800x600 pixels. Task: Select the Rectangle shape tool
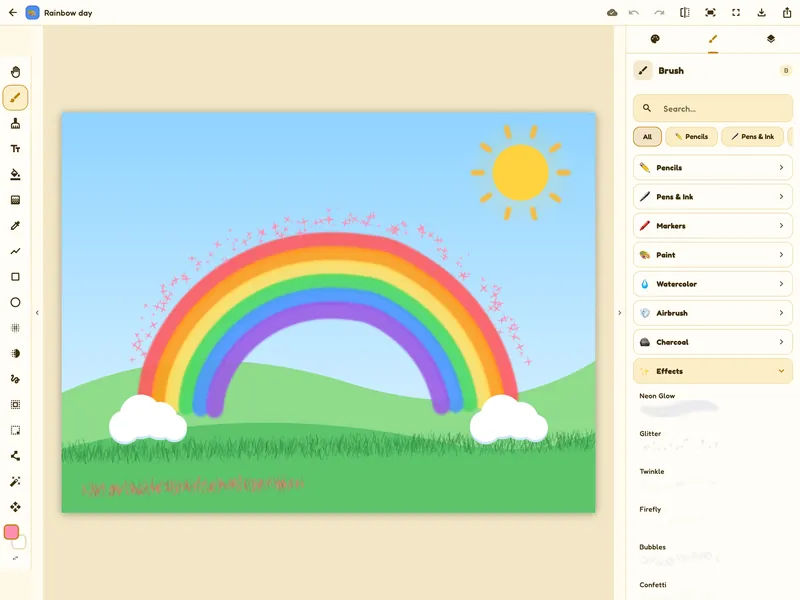[15, 277]
